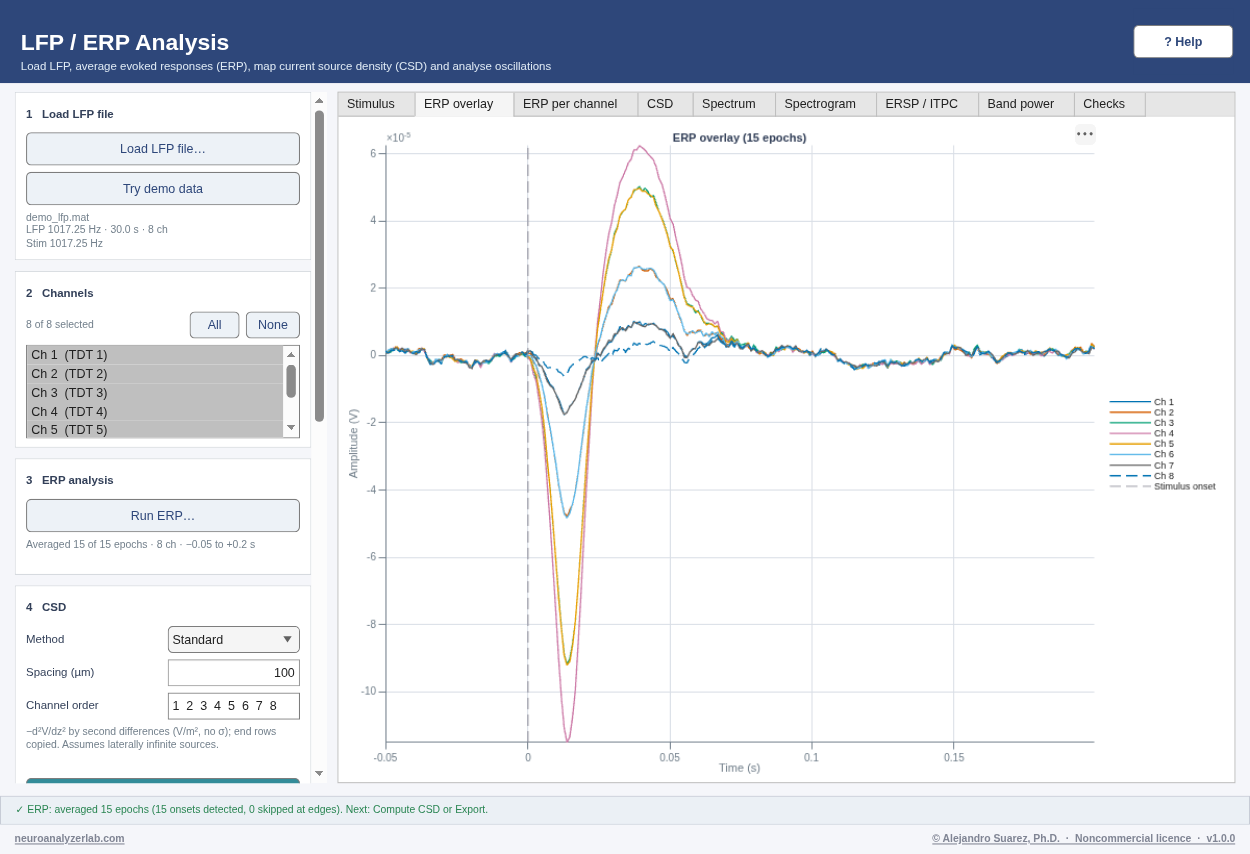Toggle Ch 2 in the plot legend
Viewport: 1250px width, 854px height.
tap(1142, 412)
